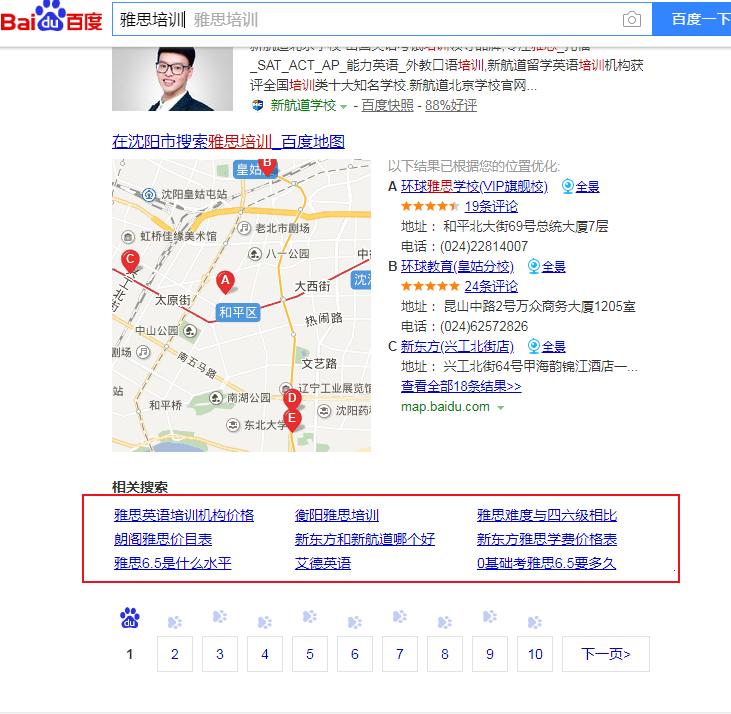Open related search 雅思英语培训机构价格
731x714 pixels.
pyautogui.click(x=184, y=515)
